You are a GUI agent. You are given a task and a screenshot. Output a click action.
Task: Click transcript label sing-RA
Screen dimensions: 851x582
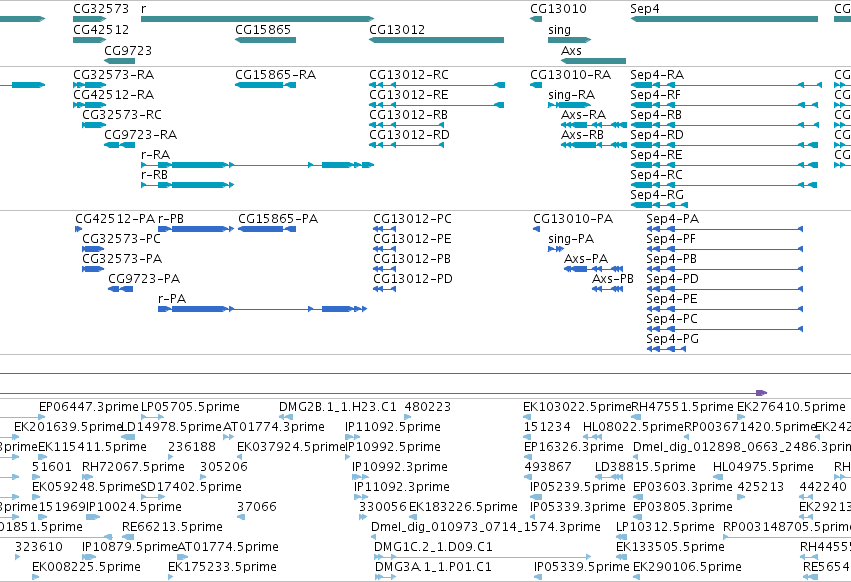point(571,94)
